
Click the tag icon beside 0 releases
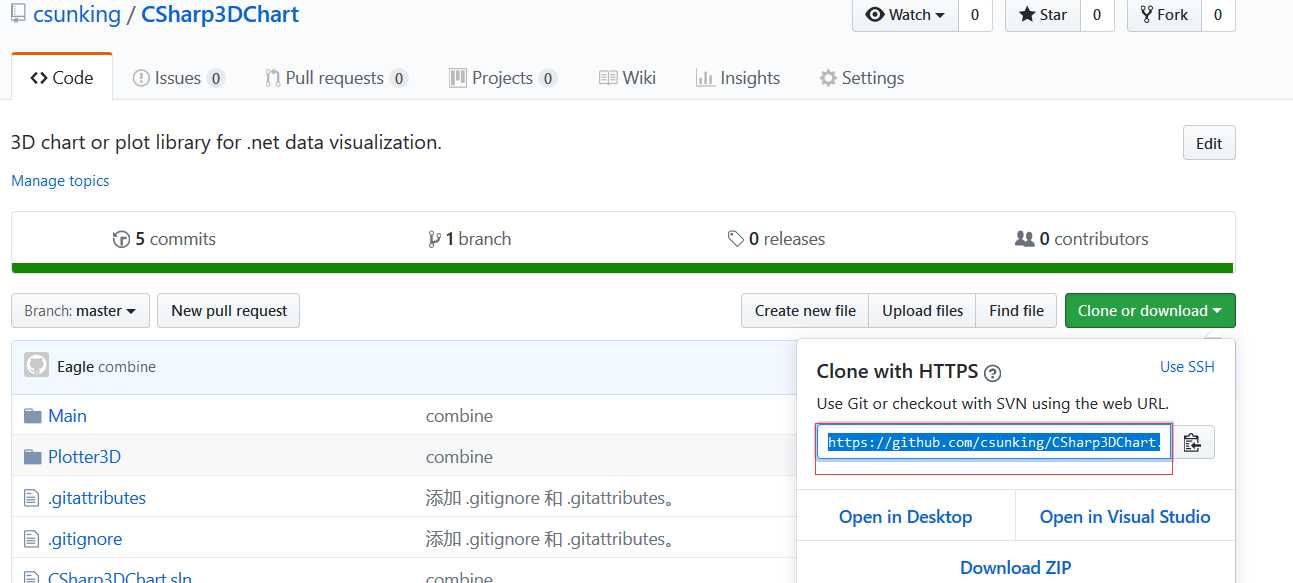[736, 239]
